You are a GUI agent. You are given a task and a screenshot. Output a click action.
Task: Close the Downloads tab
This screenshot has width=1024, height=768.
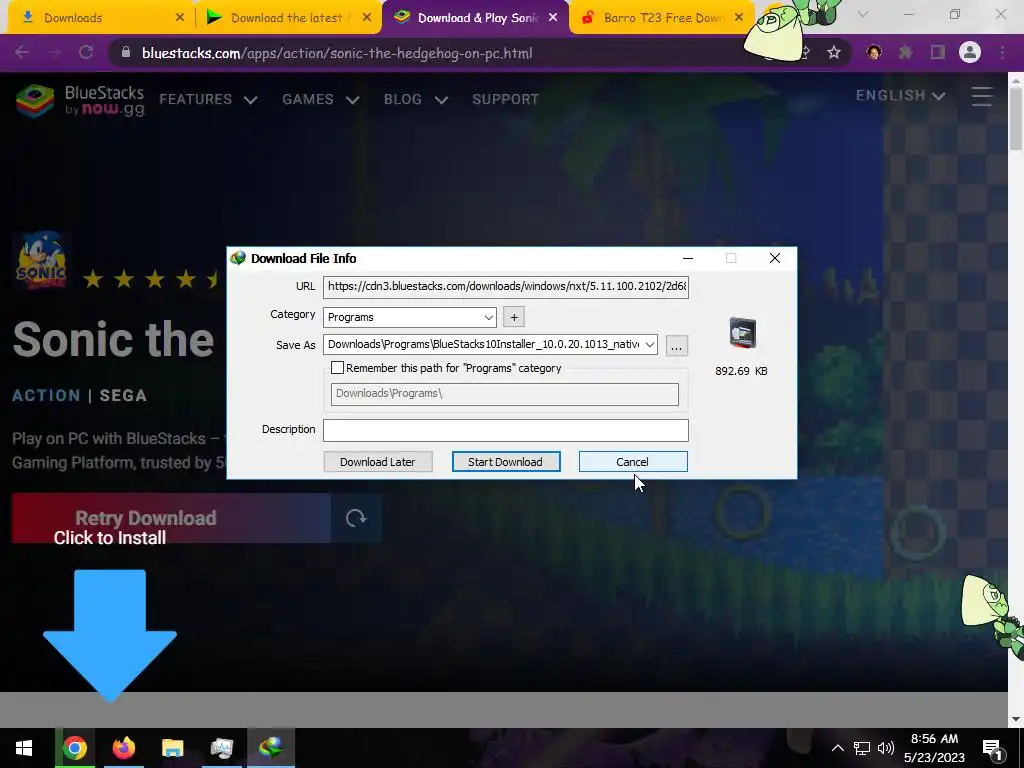pos(180,18)
